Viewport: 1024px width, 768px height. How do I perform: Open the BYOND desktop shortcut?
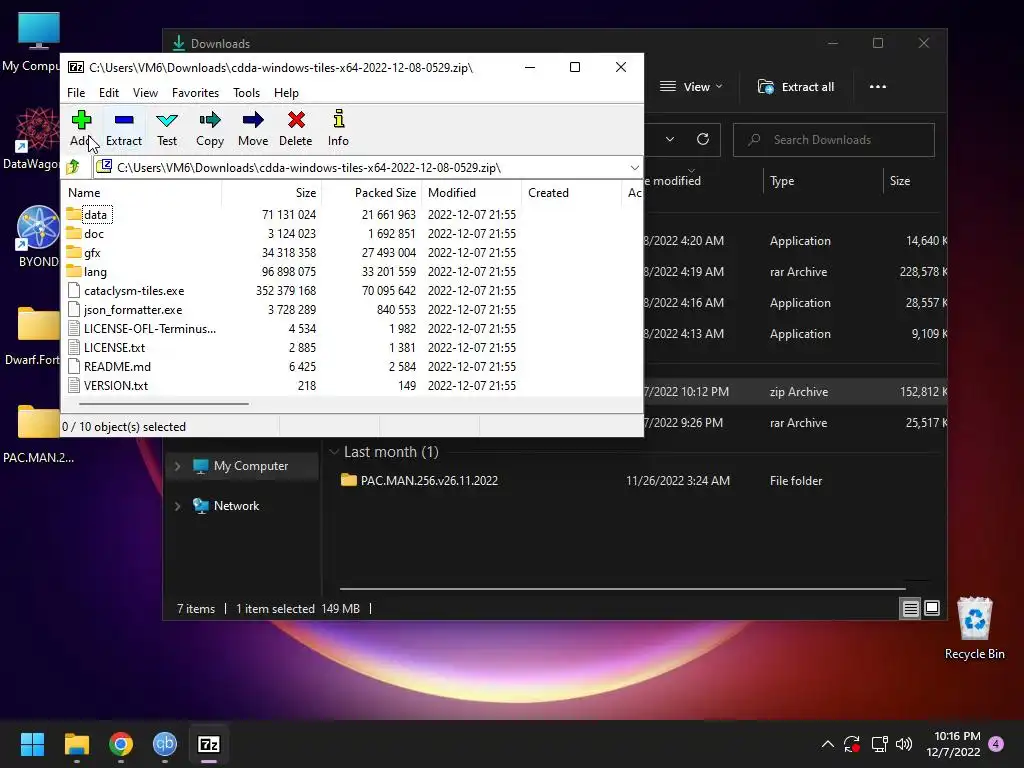coord(38,236)
